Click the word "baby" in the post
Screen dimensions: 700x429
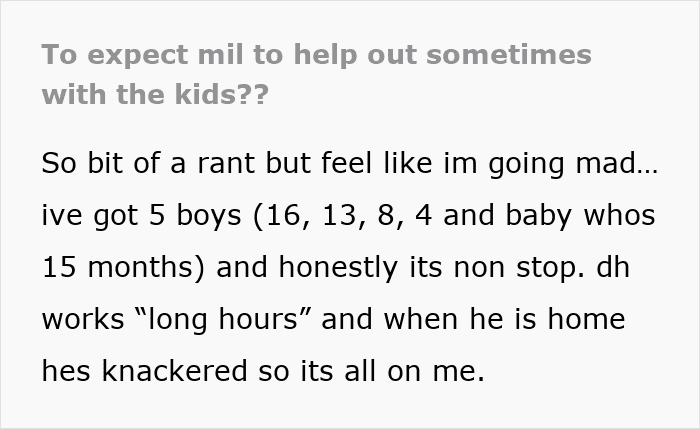pos(558,216)
